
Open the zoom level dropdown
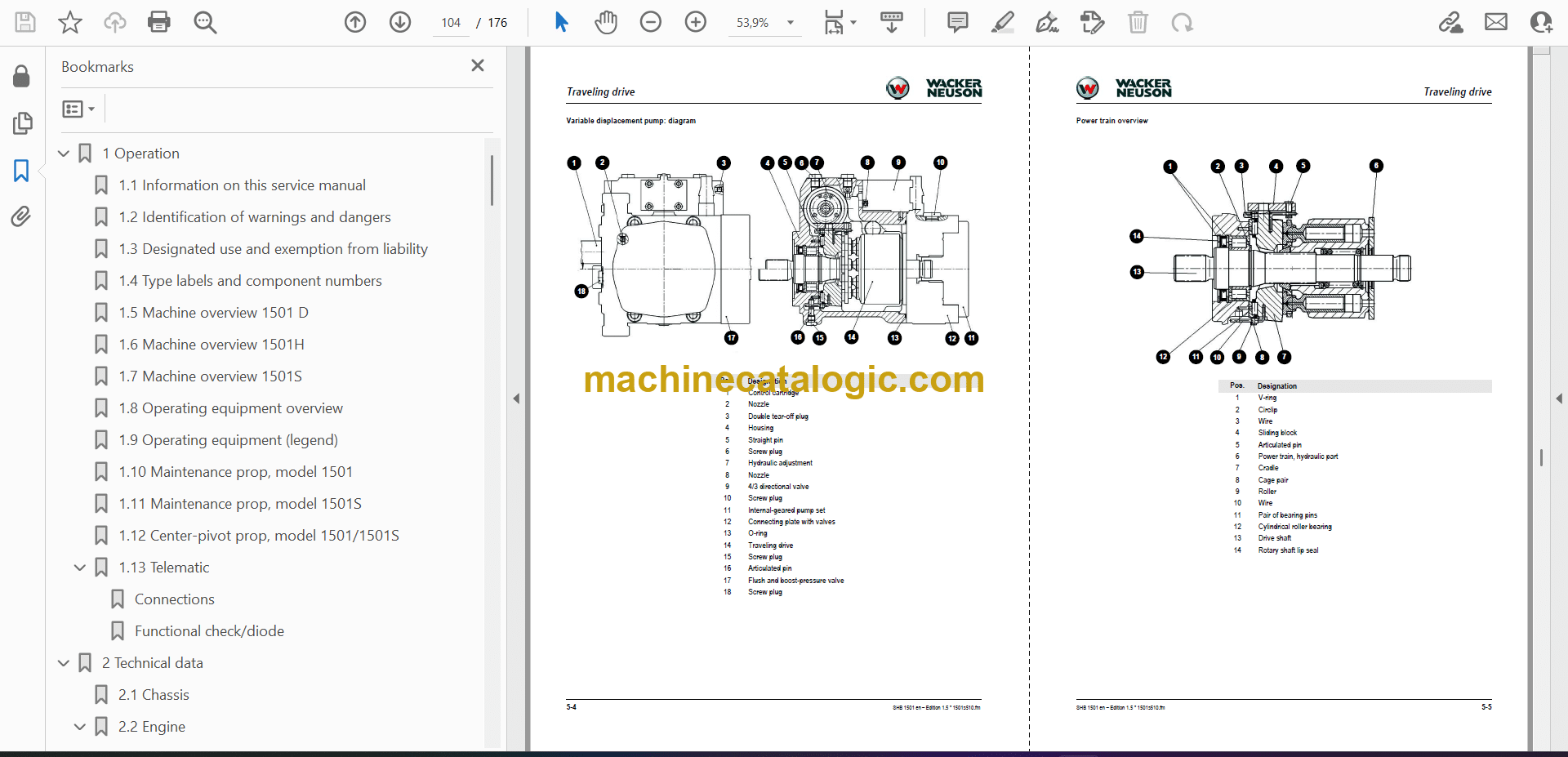pyautogui.click(x=790, y=23)
